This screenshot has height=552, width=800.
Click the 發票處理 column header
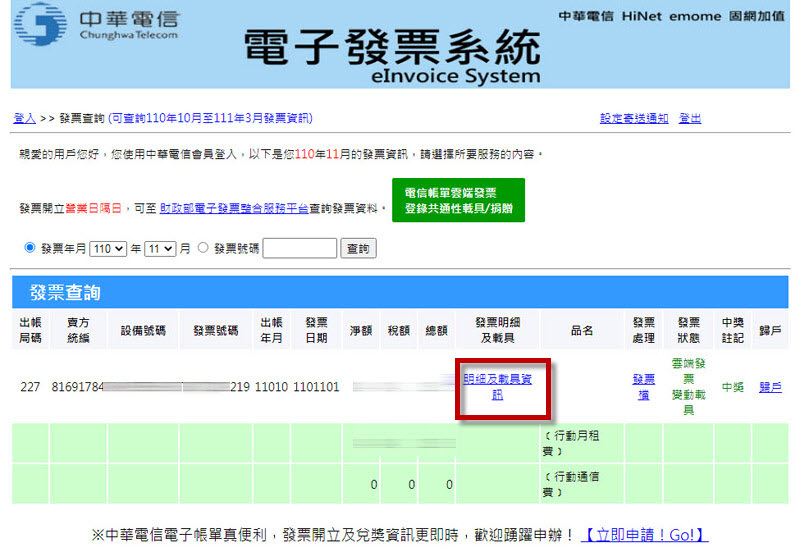[643, 330]
